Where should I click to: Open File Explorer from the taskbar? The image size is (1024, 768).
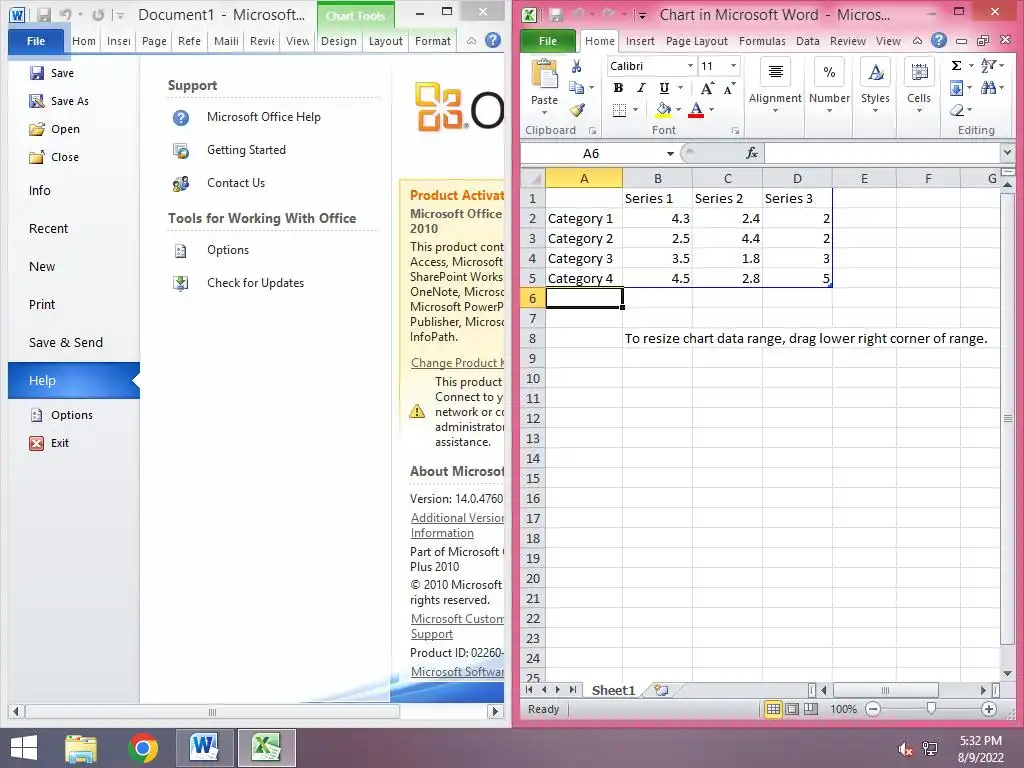(x=81, y=748)
